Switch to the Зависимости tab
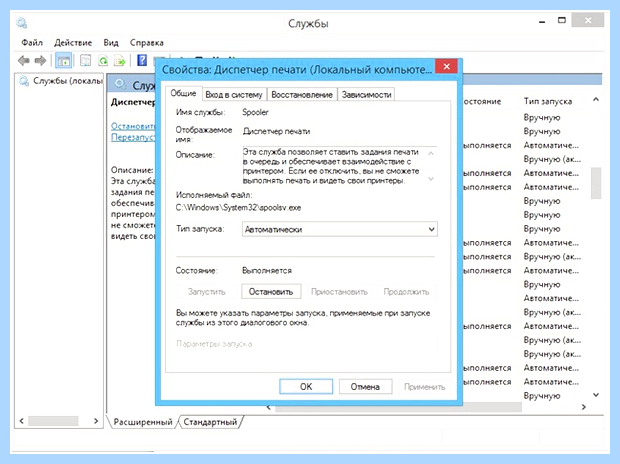The width and height of the screenshot is (620, 464). [367, 95]
